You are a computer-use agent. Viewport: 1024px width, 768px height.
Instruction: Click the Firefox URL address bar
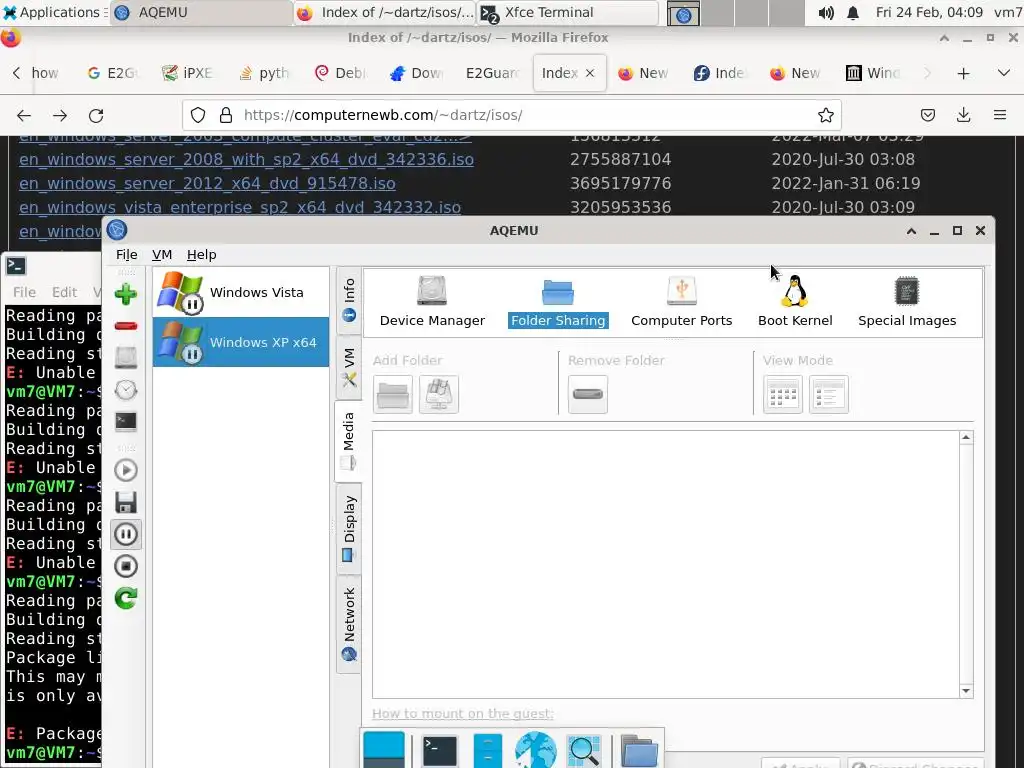(x=512, y=116)
